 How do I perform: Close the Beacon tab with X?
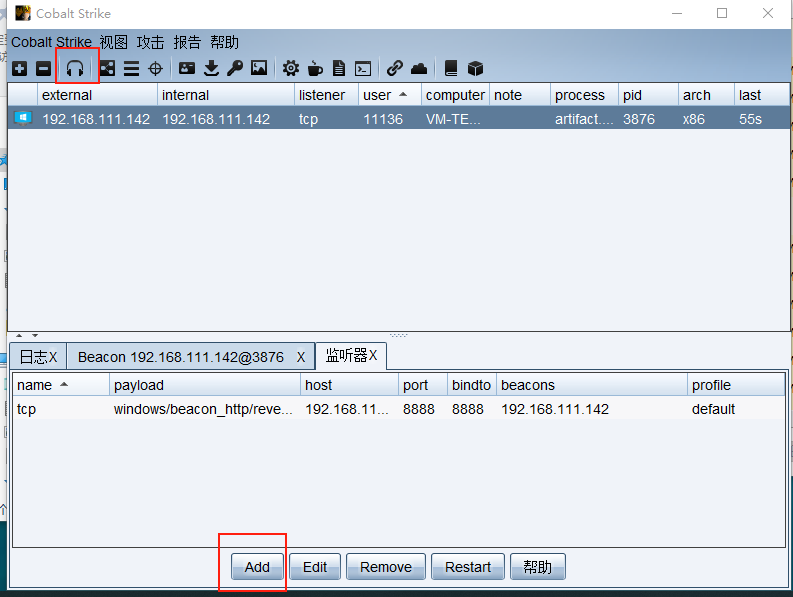(x=301, y=357)
